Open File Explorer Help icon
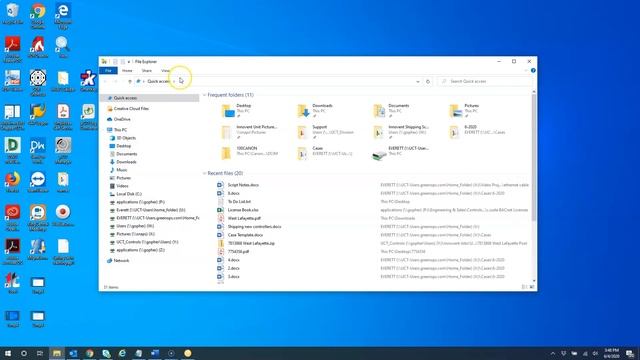This screenshot has height=360, width=640. [x=533, y=71]
